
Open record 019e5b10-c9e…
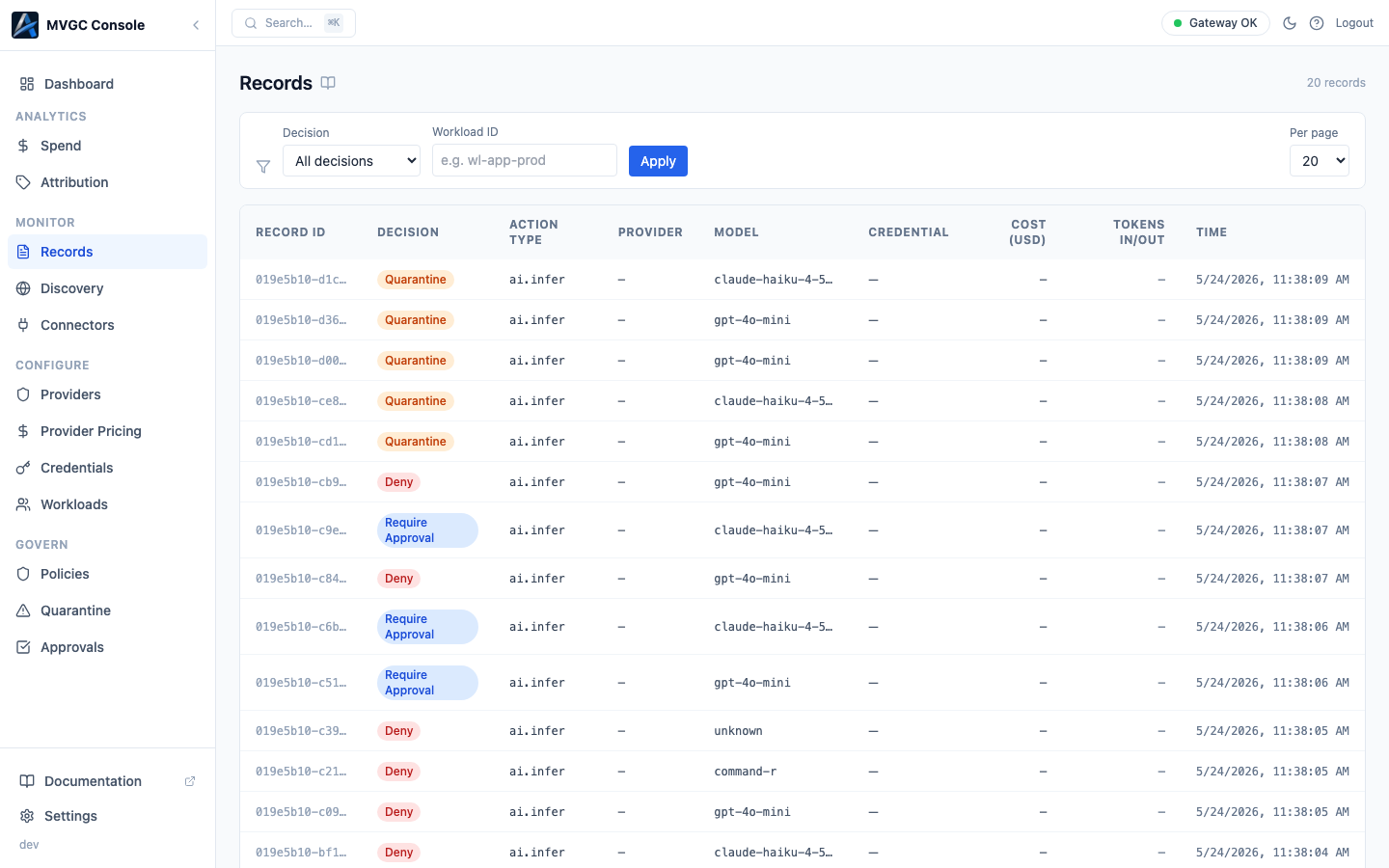[x=301, y=530]
